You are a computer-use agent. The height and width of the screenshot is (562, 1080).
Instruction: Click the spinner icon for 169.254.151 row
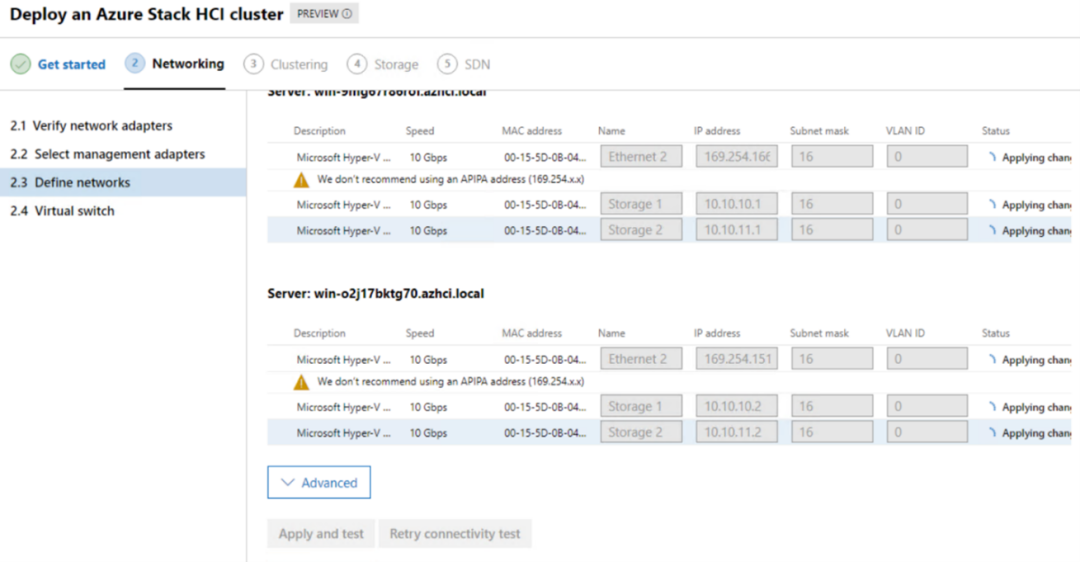(992, 360)
